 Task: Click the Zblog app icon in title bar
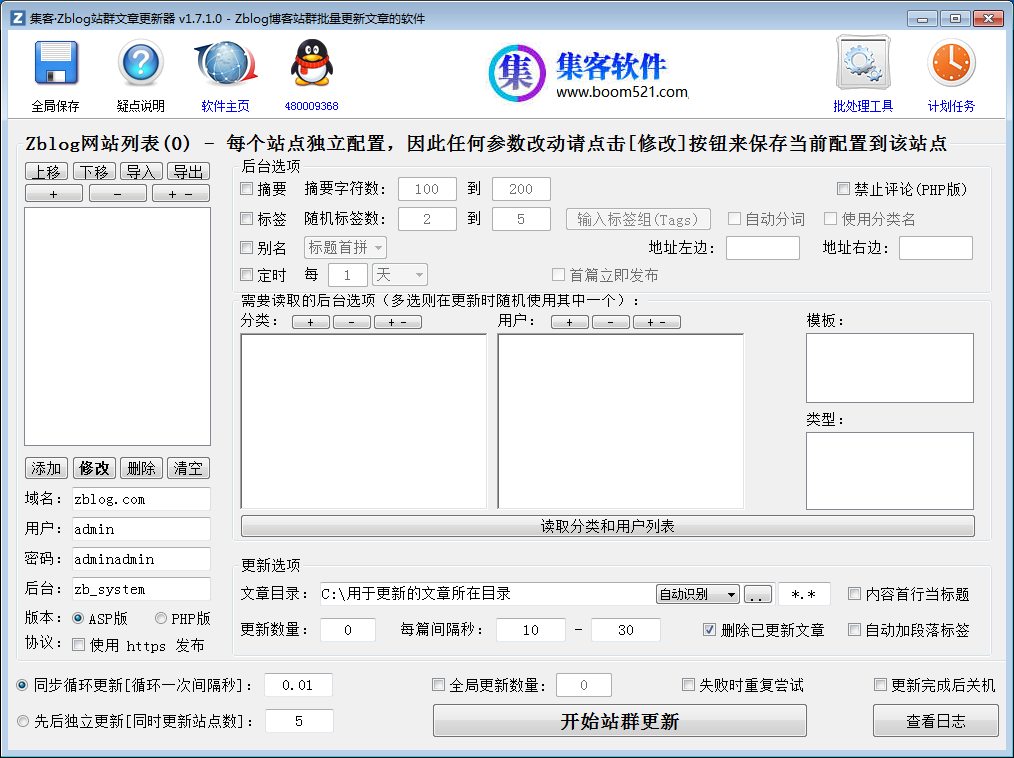(x=17, y=18)
